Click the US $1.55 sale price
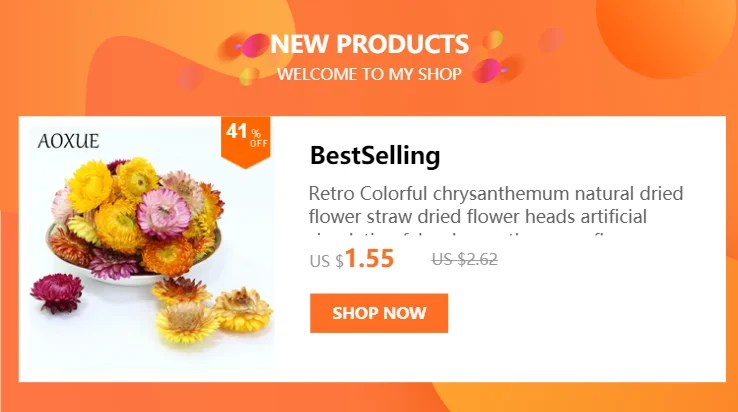The width and height of the screenshot is (738, 412). tap(352, 259)
